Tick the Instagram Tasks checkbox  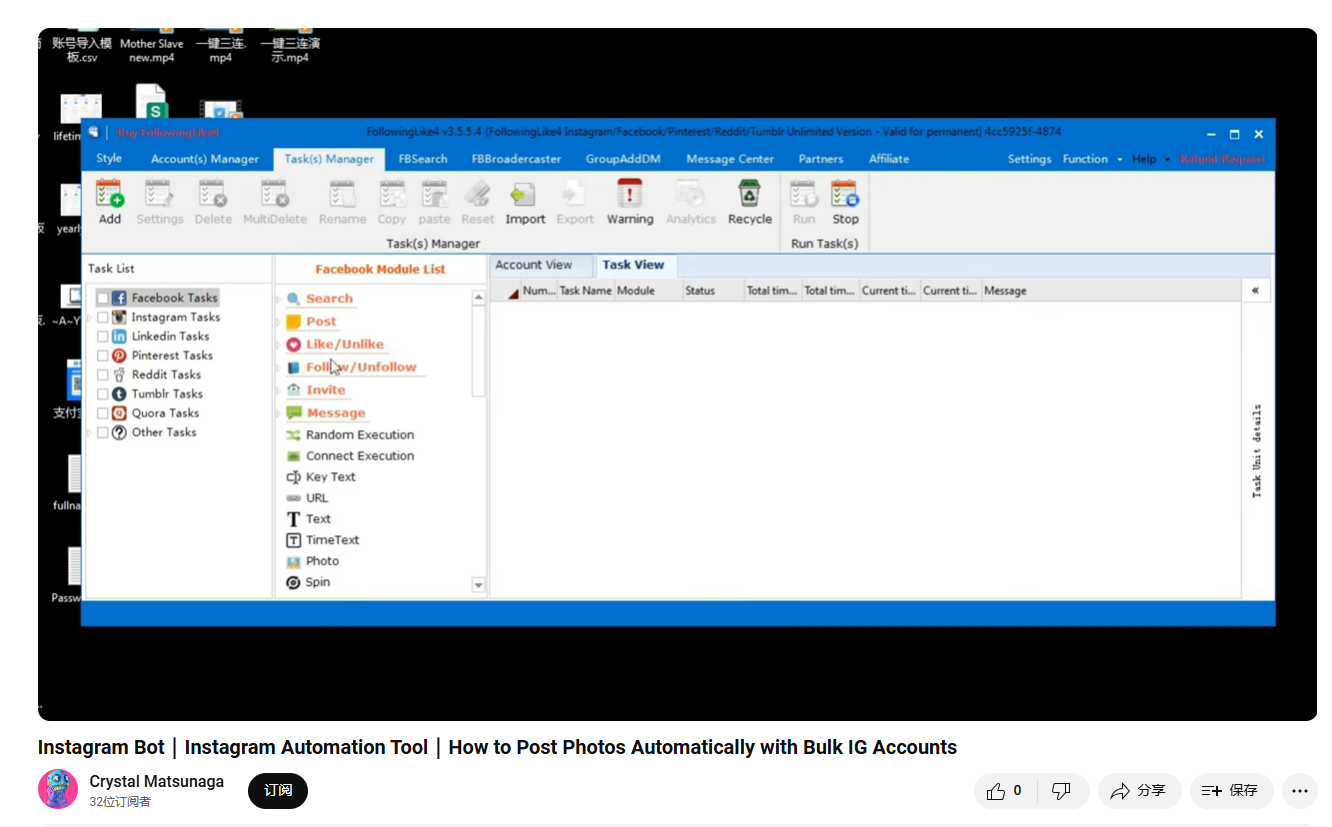[x=102, y=317]
